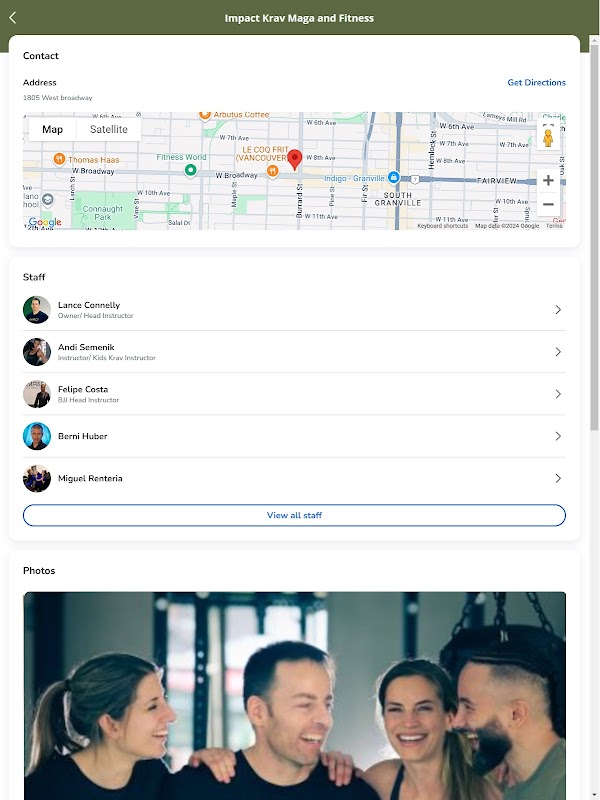The width and height of the screenshot is (600, 800).
Task: Click the BJJ Head Instructor subtitle
Action: pyautogui.click(x=88, y=400)
